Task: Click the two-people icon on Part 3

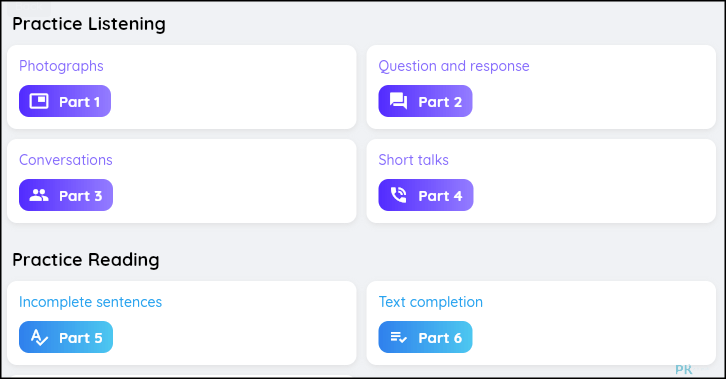Action: click(39, 195)
